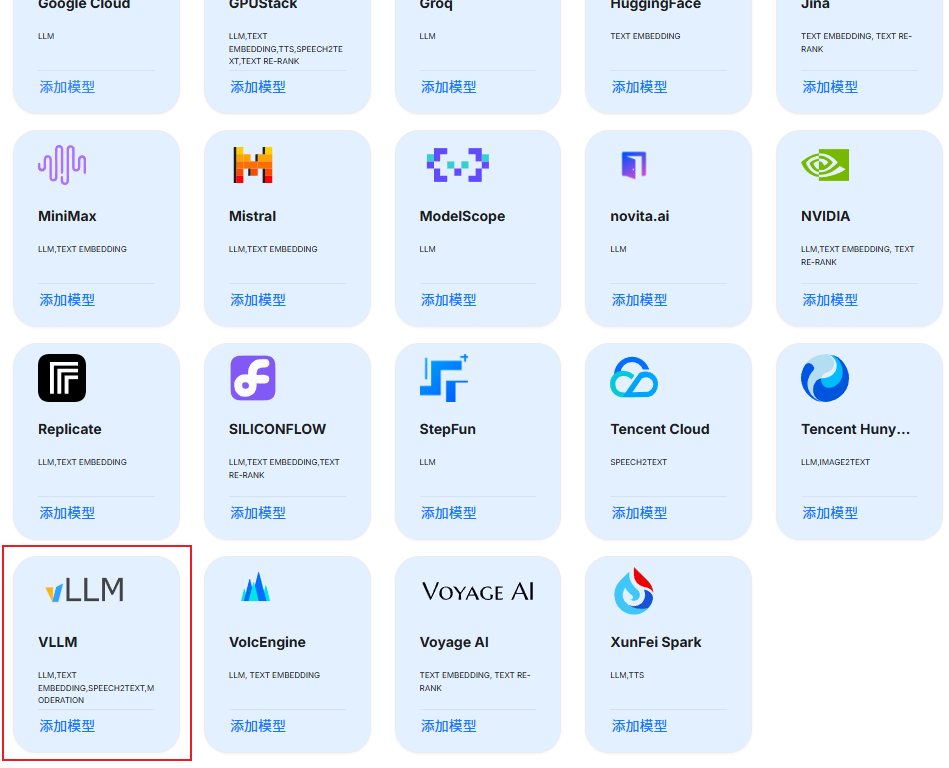Add model for XunFei Spark
This screenshot has height=768, width=949.
pyautogui.click(x=639, y=726)
